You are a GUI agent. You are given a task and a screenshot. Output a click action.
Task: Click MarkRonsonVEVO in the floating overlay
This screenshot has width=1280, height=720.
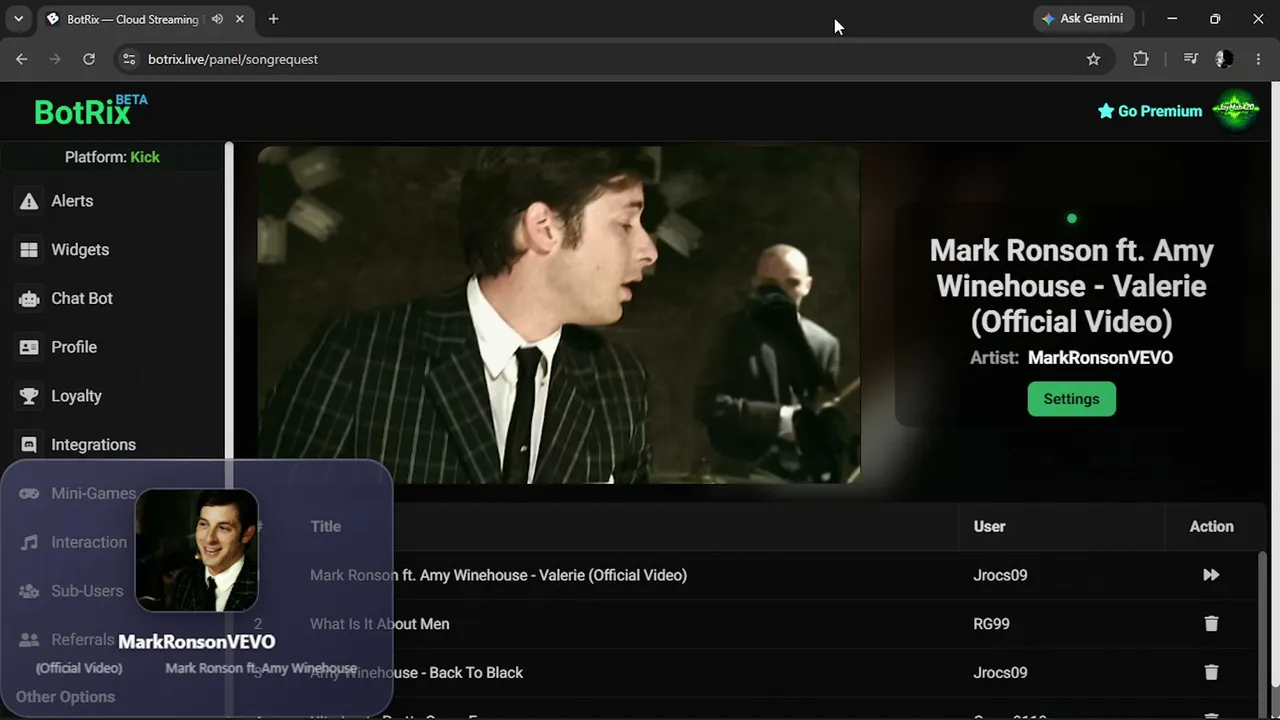point(196,642)
